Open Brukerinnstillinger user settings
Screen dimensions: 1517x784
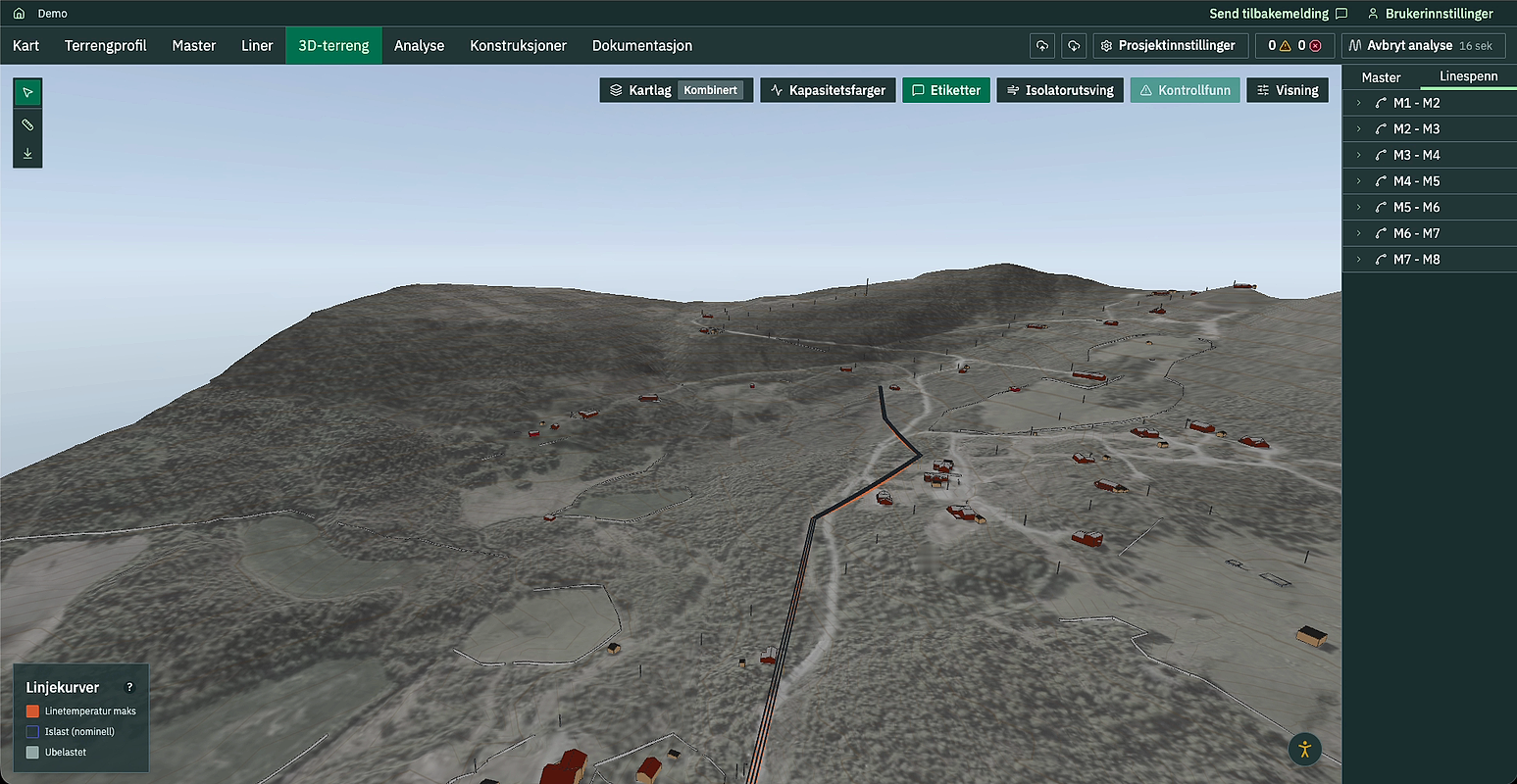[1431, 14]
